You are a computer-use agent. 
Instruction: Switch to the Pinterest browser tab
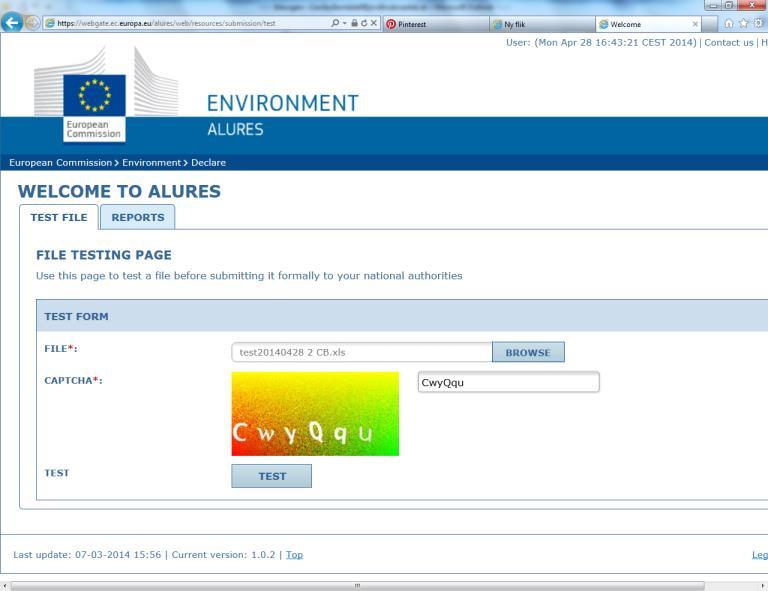tap(436, 24)
